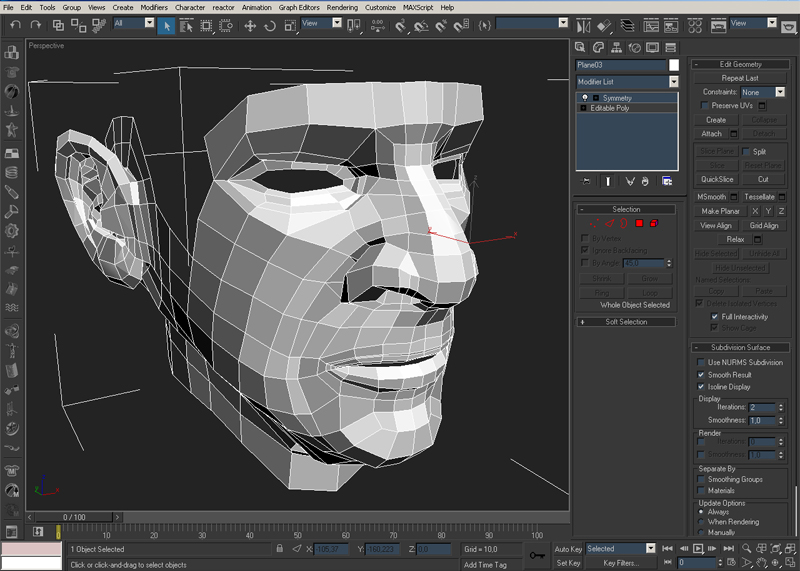Viewport: 800px width, 571px height.
Task: Click the Redo arrow icon
Action: click(35, 24)
